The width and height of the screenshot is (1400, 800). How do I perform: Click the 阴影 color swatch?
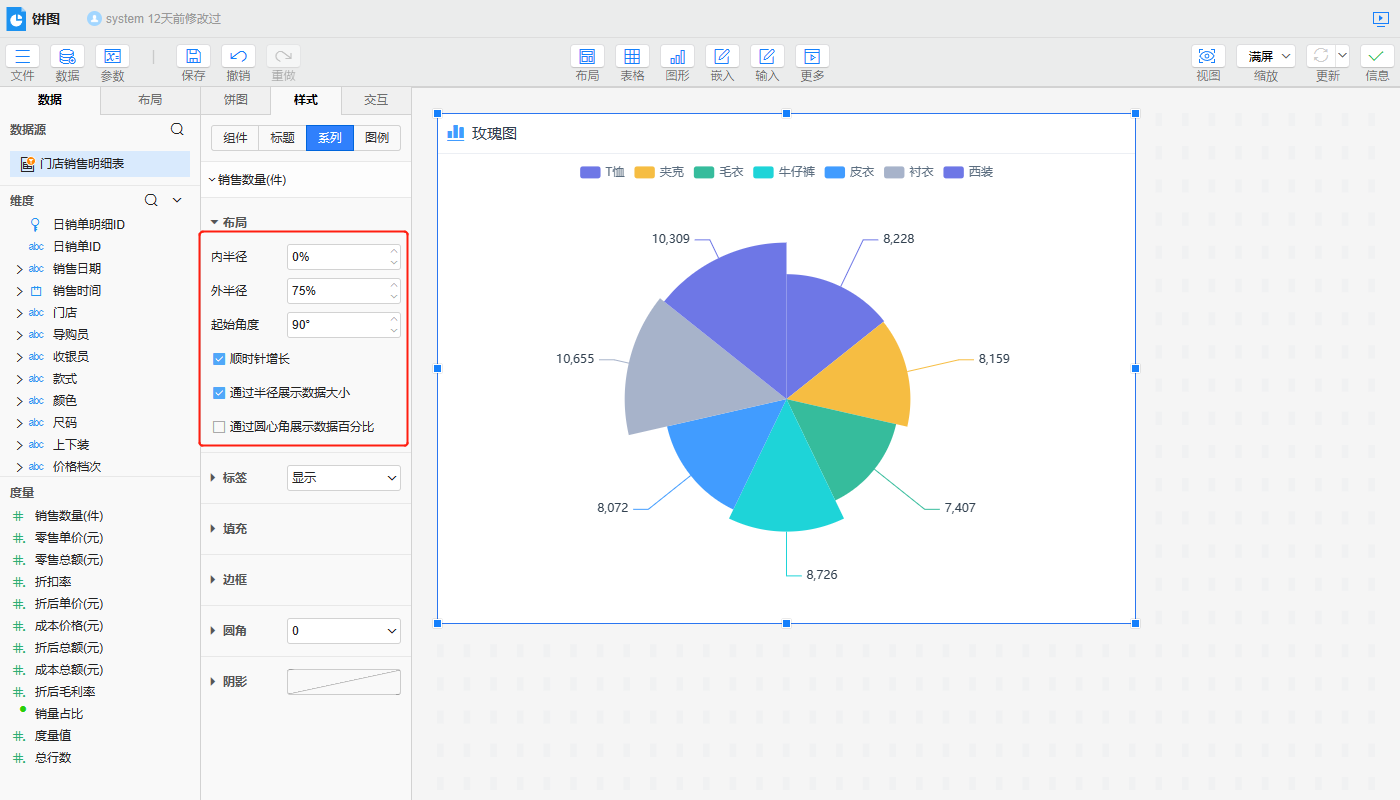point(343,682)
